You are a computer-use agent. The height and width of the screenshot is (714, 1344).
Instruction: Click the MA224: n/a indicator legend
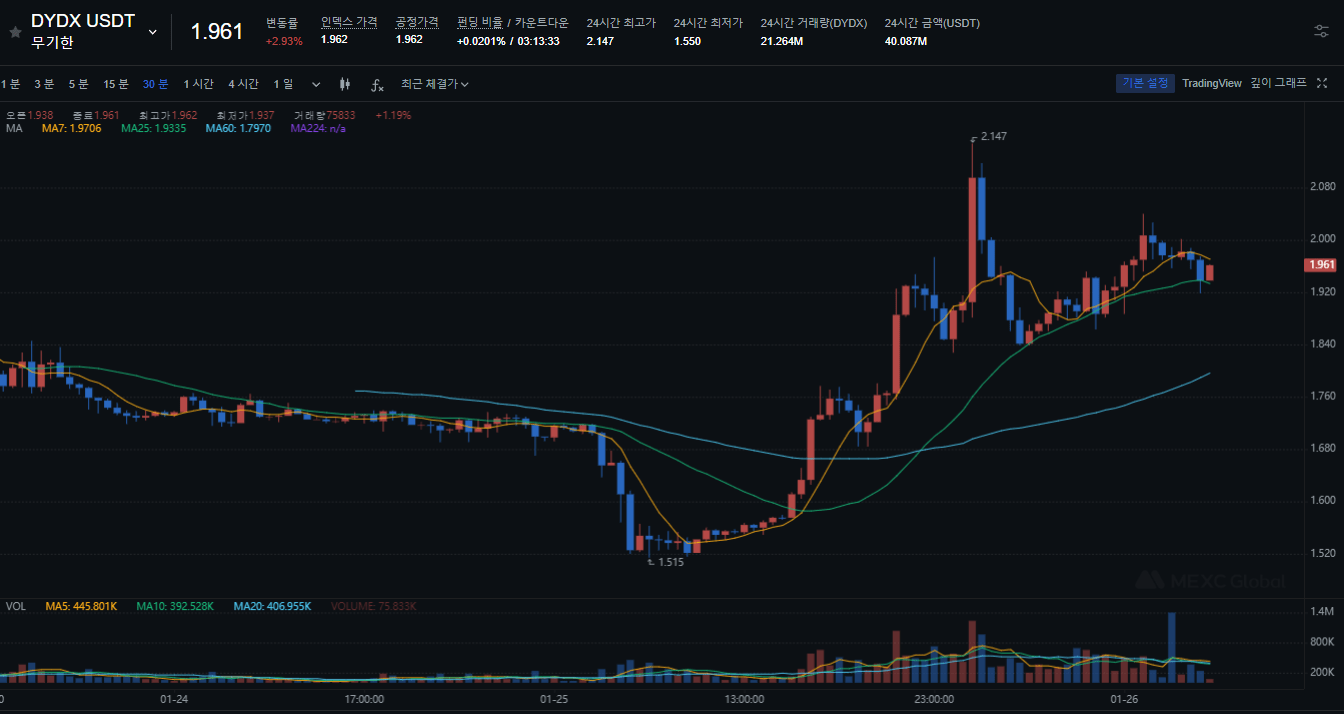coord(318,128)
